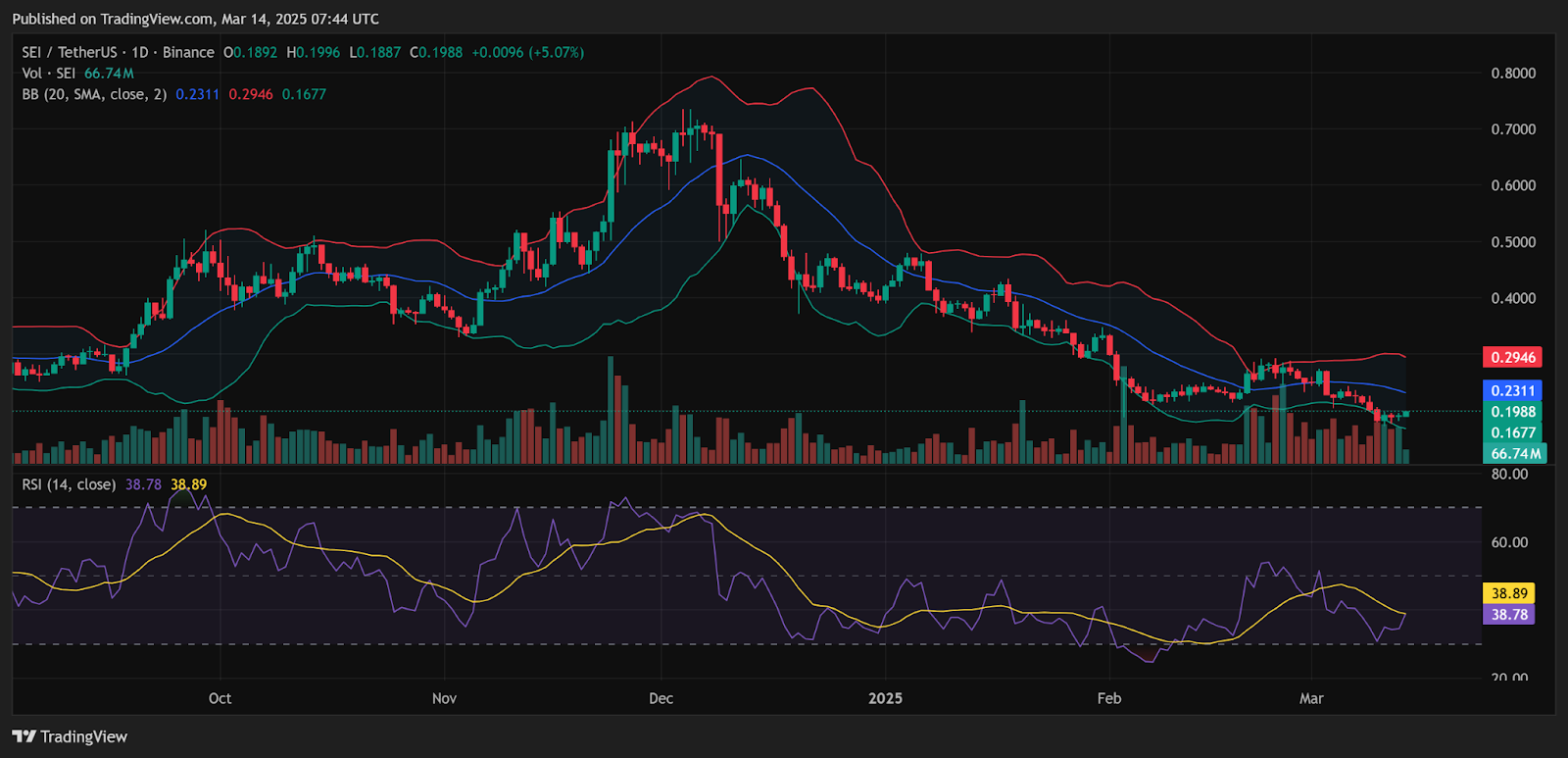Click the Dec label on the time axis

(661, 698)
